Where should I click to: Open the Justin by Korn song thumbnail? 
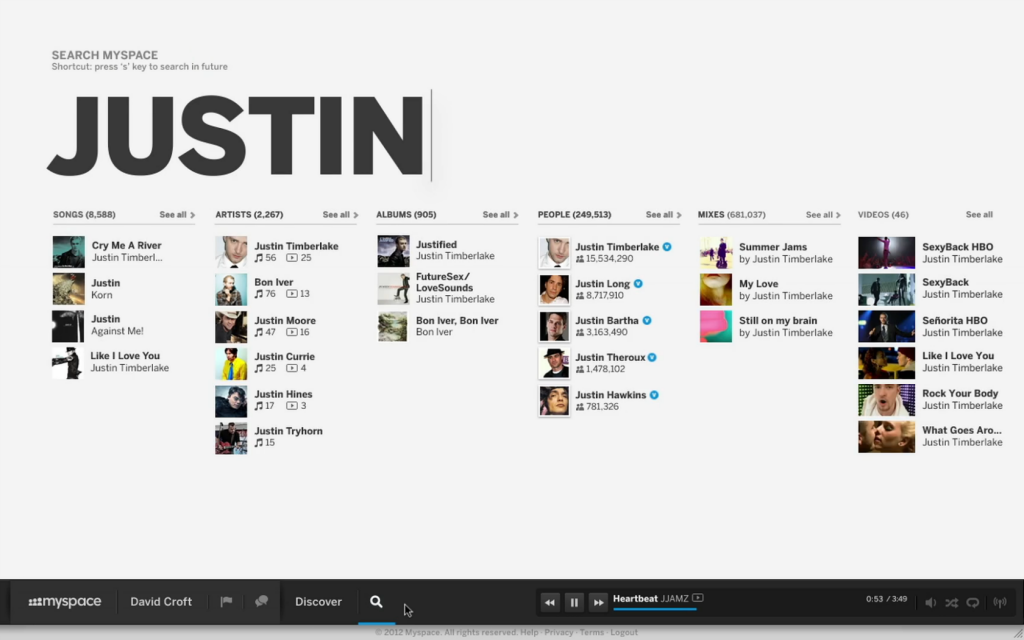[69, 289]
